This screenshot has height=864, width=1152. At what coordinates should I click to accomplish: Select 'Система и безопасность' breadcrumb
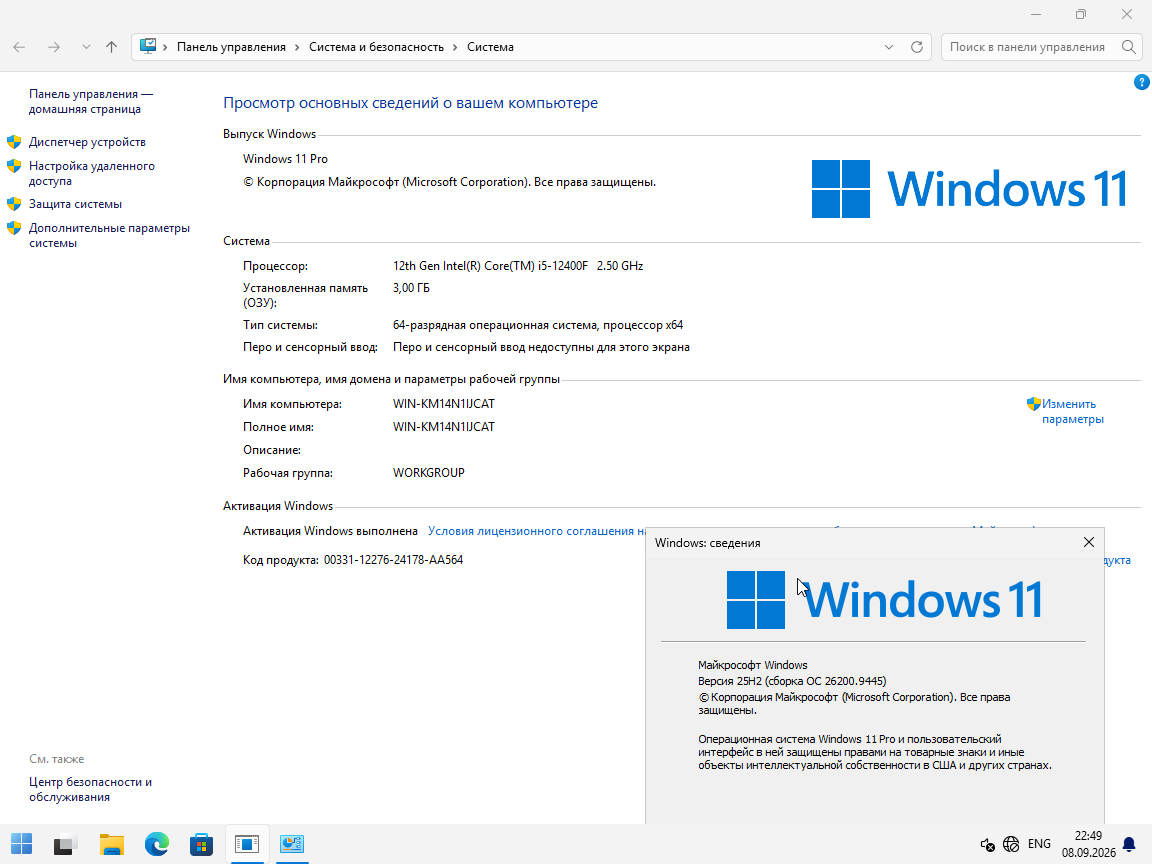pyautogui.click(x=376, y=47)
